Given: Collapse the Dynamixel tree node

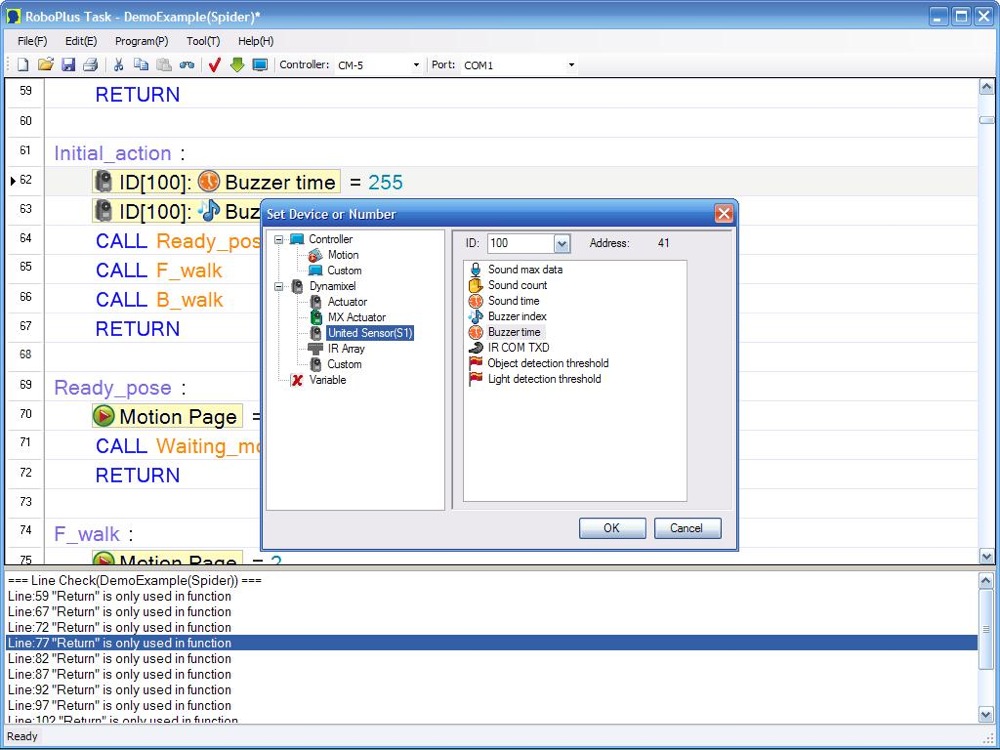Looking at the screenshot, I should (x=279, y=286).
